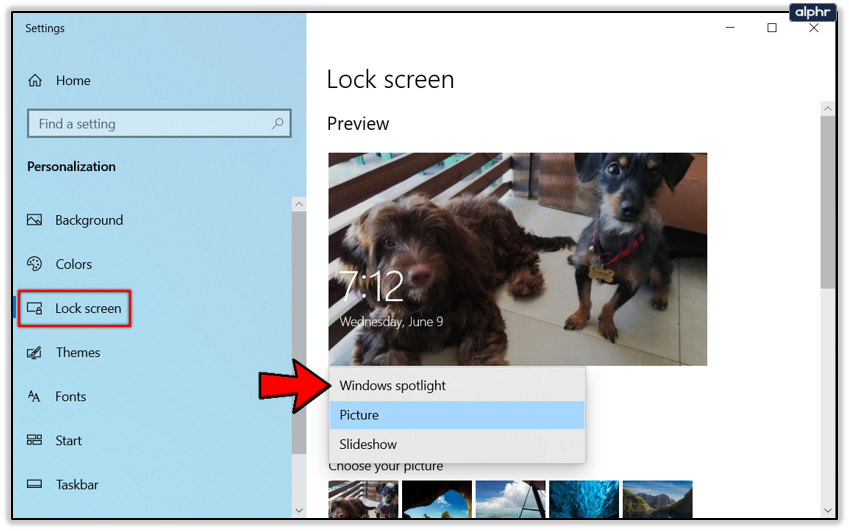Choose Picture option in dropdown

click(457, 415)
